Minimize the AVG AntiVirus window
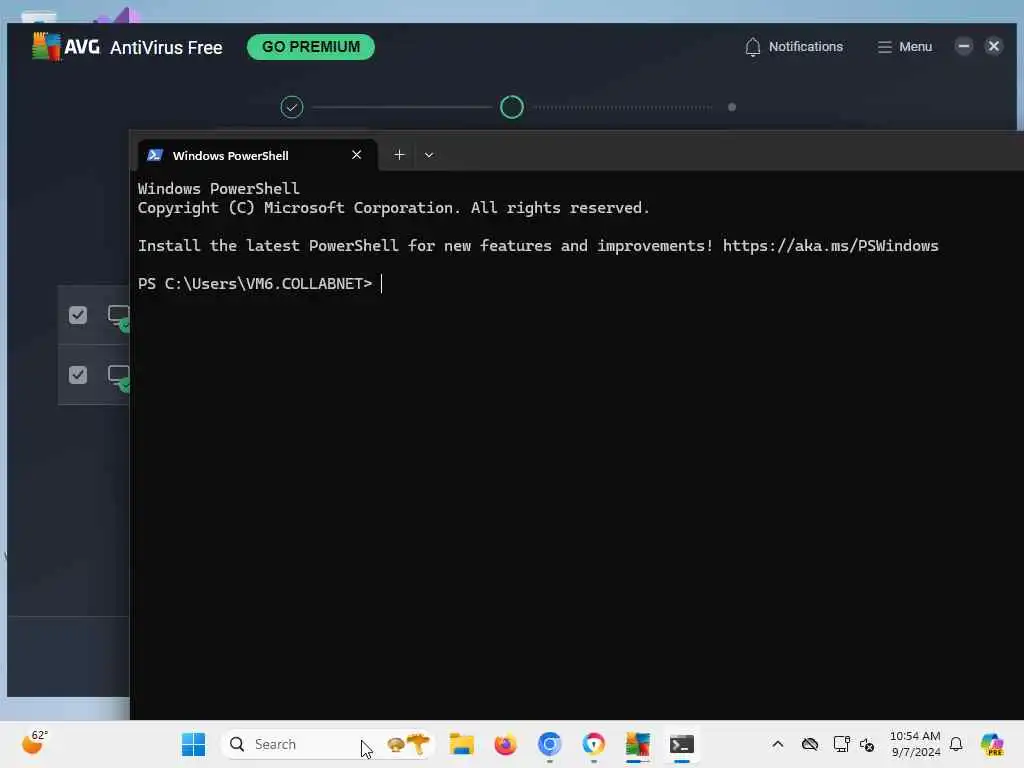The height and width of the screenshot is (768, 1024). click(x=963, y=46)
